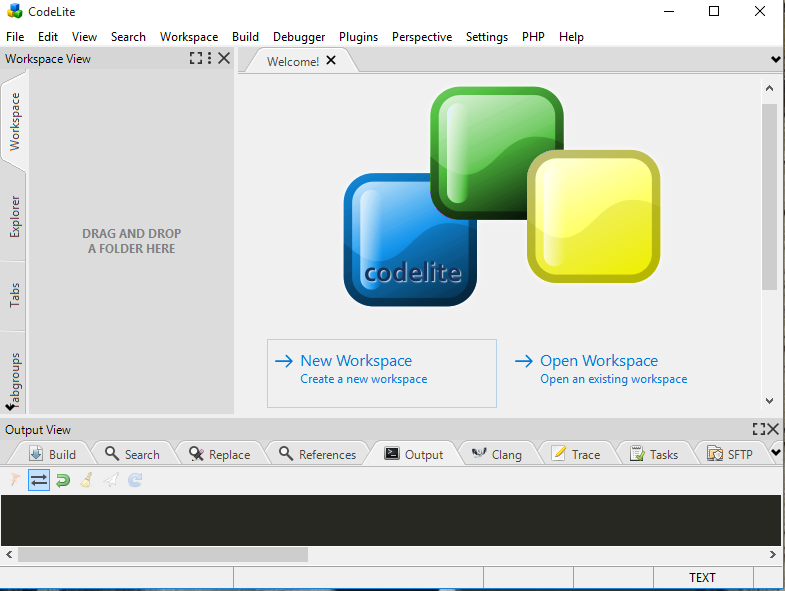The height and width of the screenshot is (591, 785).
Task: Open the File menu
Action: click(x=15, y=37)
